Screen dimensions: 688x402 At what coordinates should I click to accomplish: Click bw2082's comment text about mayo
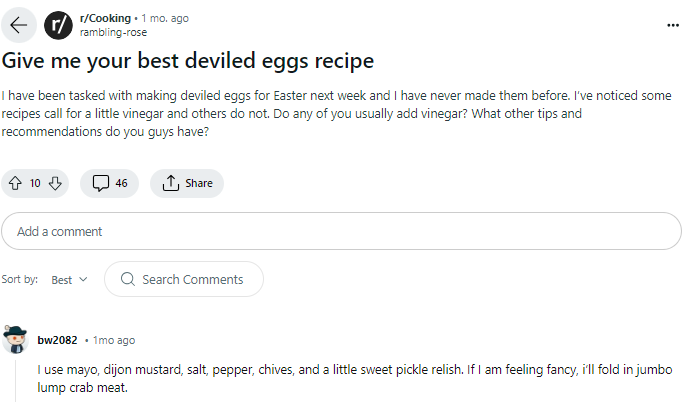[340, 378]
